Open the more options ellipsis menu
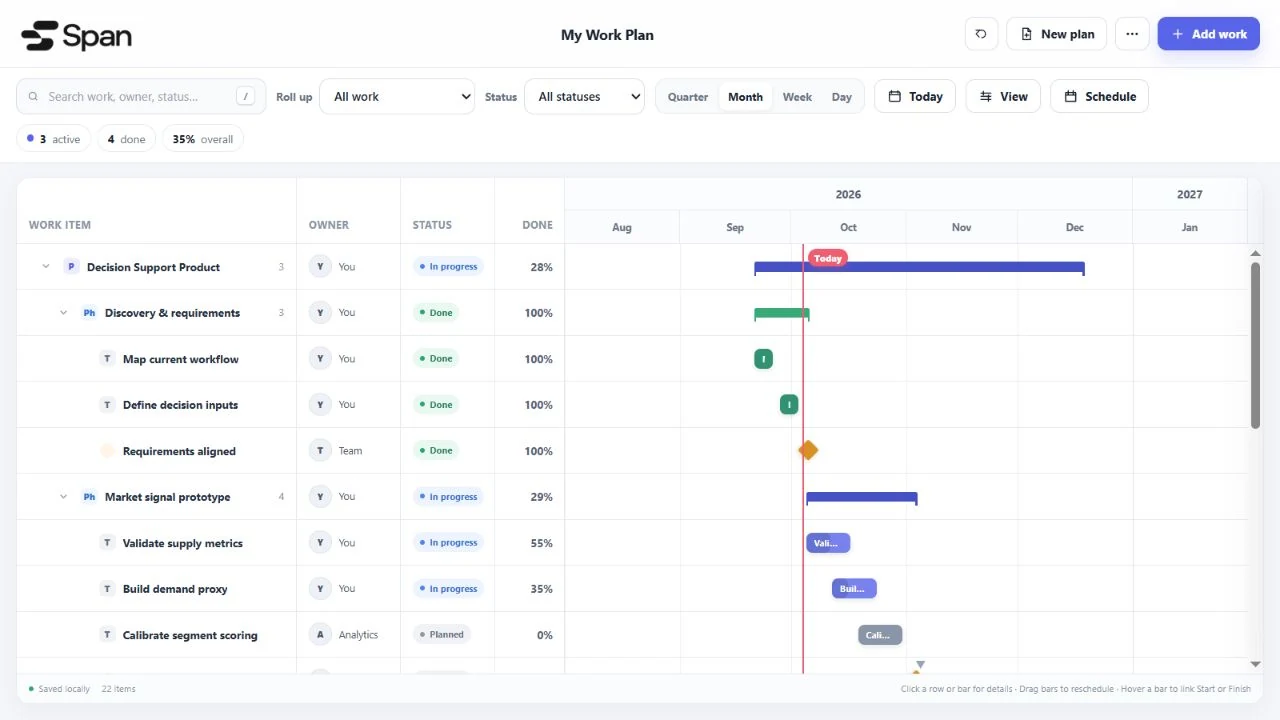This screenshot has width=1280, height=720. (x=1132, y=34)
